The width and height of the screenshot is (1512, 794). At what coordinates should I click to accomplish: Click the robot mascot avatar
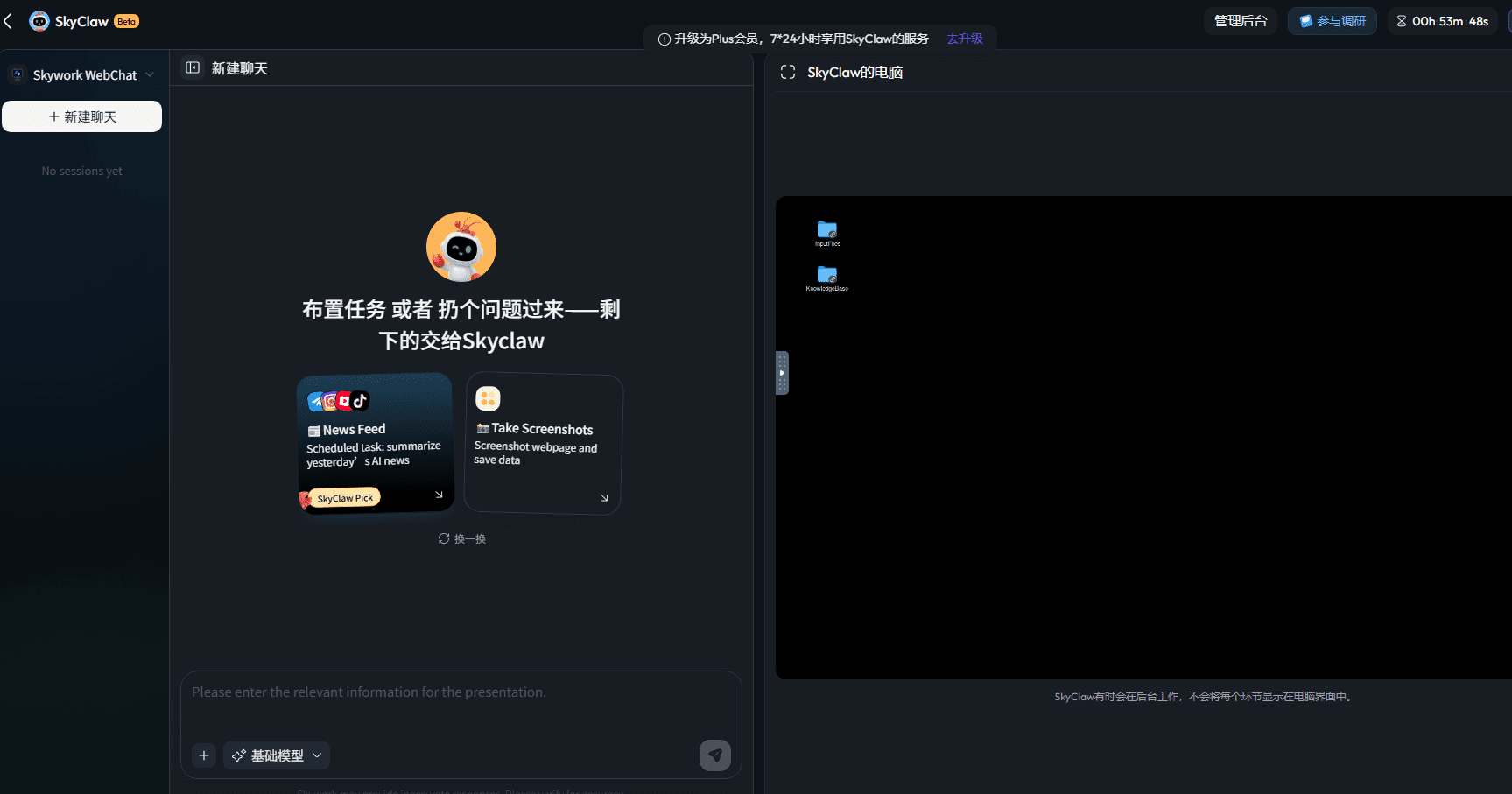click(x=461, y=247)
